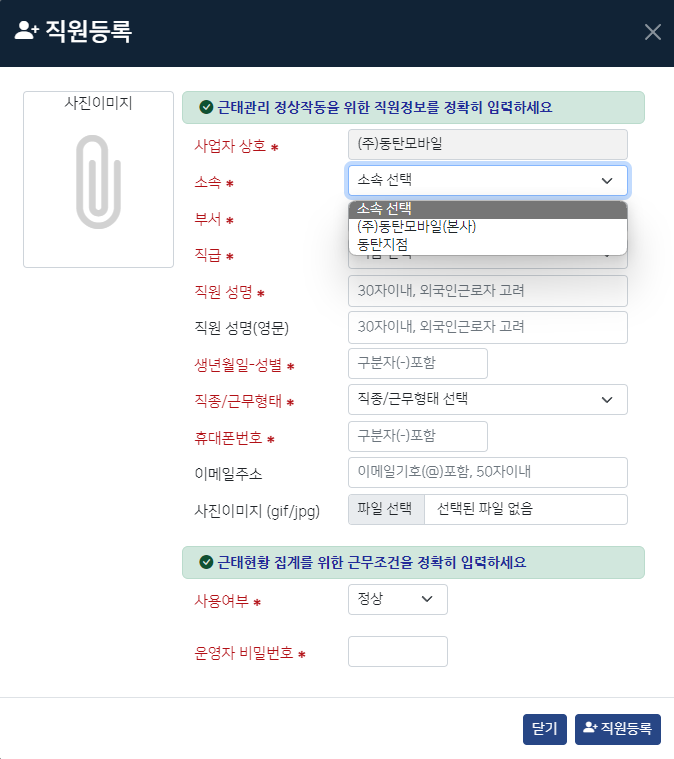This screenshot has height=759, width=674.
Task: Close the 직원등록 dialog with X
Action: click(x=653, y=32)
